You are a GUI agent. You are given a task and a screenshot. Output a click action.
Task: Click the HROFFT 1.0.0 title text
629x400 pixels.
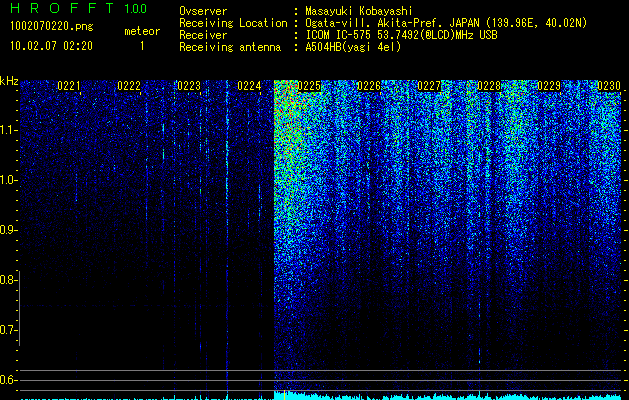click(79, 8)
